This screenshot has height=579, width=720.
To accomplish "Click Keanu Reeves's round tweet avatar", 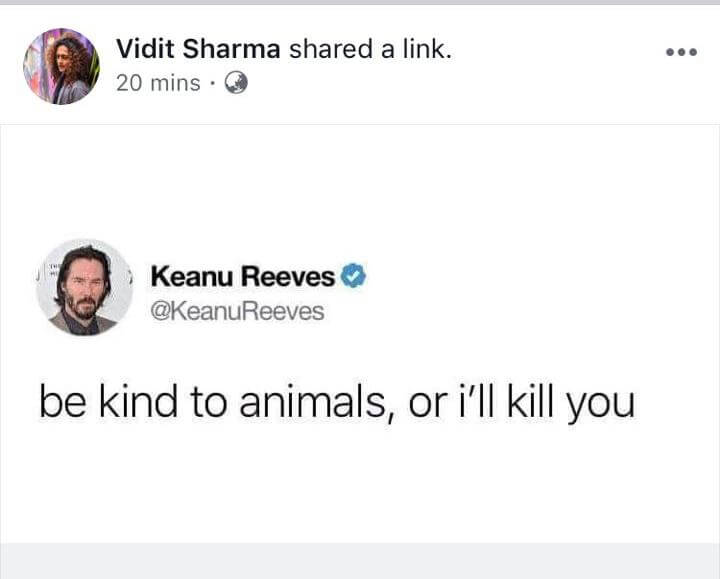I will click(x=85, y=286).
